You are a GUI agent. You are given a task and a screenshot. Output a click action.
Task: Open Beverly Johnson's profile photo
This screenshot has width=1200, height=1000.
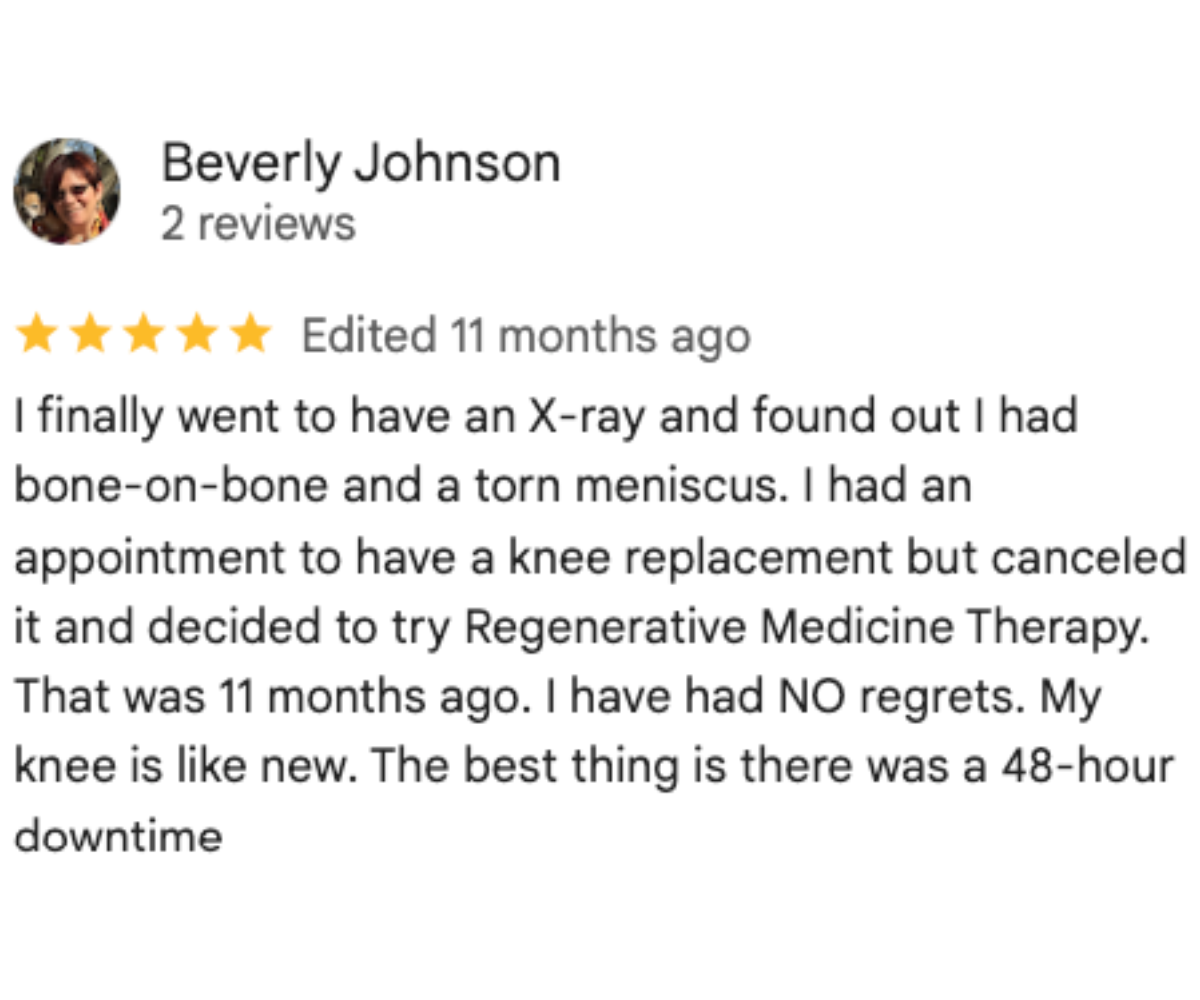point(67,191)
